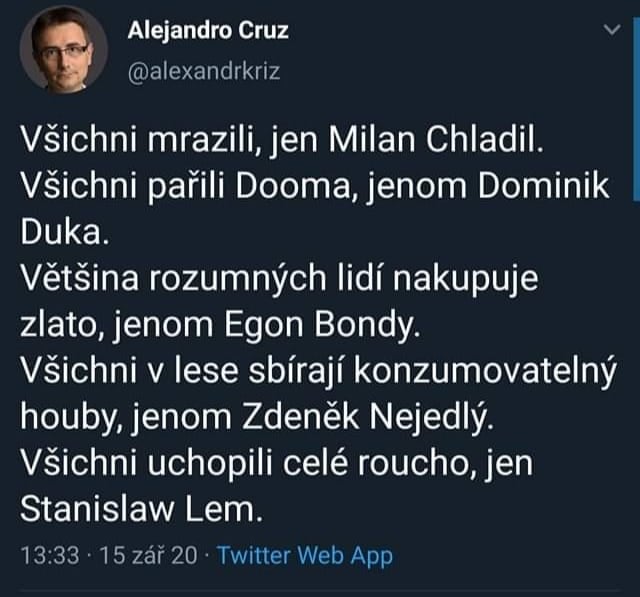
Task: Click the date 15 zář 20
Action: point(149,556)
